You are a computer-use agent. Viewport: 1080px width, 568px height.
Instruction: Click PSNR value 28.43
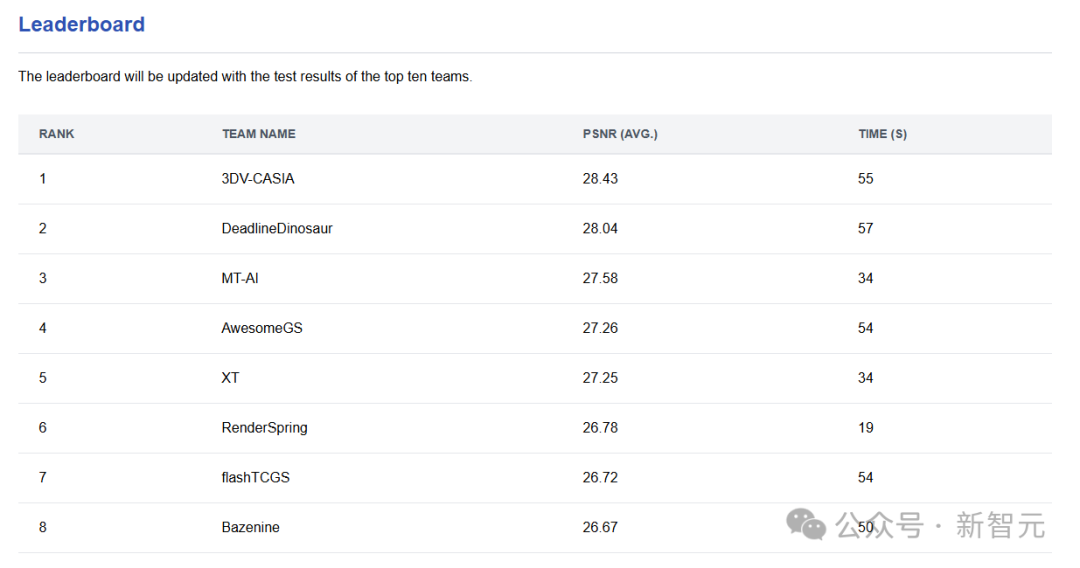600,179
